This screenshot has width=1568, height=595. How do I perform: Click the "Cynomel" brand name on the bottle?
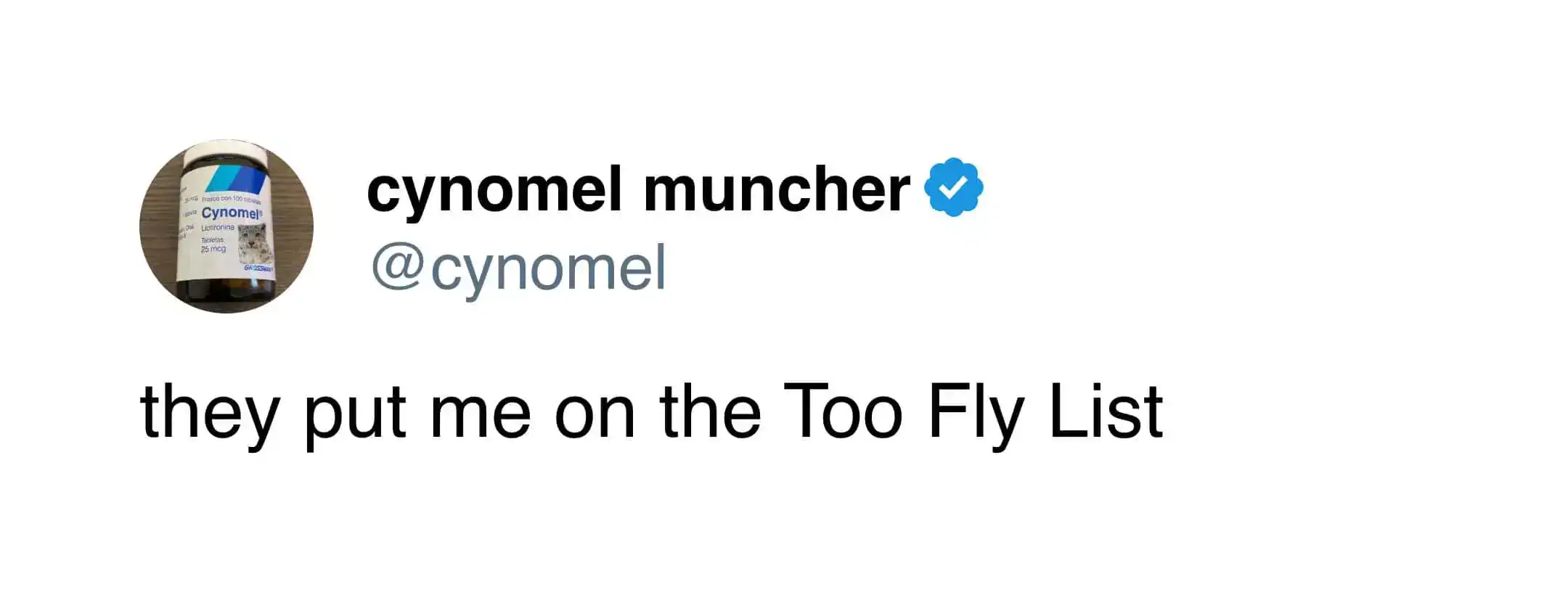pos(230,213)
